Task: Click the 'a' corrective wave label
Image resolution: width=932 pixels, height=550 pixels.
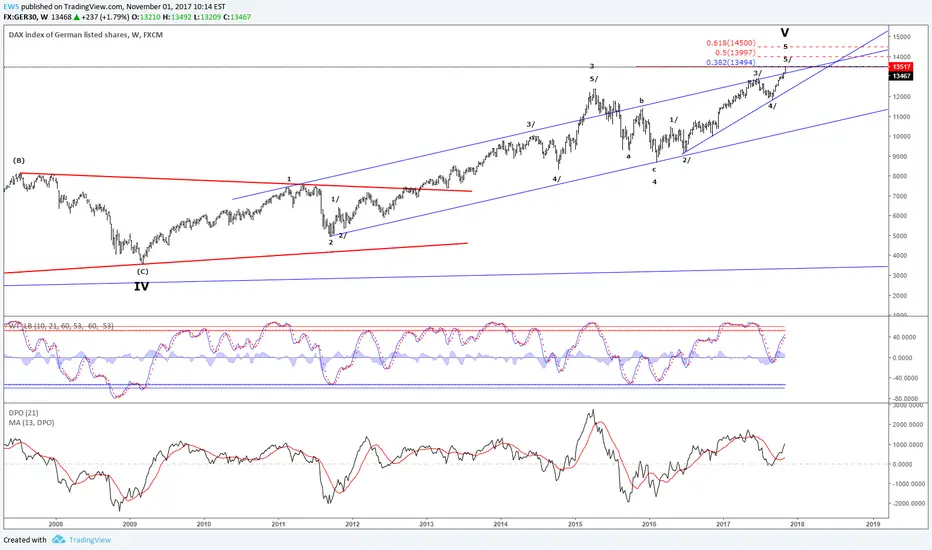Action: click(628, 156)
